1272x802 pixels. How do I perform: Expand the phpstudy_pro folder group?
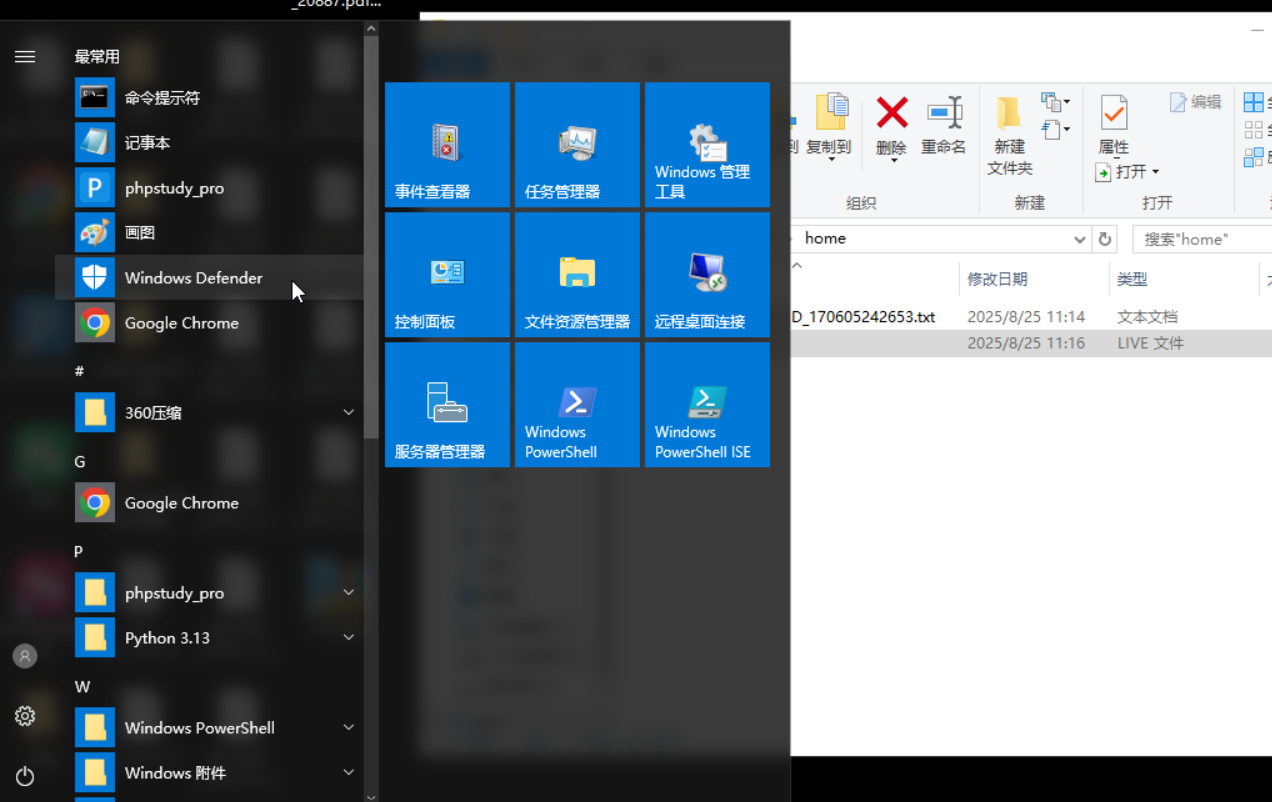pyautogui.click(x=348, y=593)
